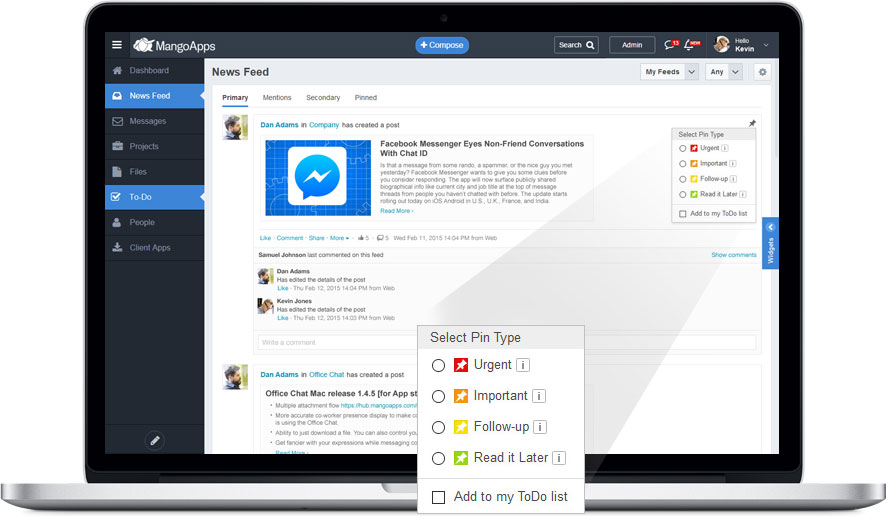
Task: Open the Any filter dropdown
Action: pos(724,72)
